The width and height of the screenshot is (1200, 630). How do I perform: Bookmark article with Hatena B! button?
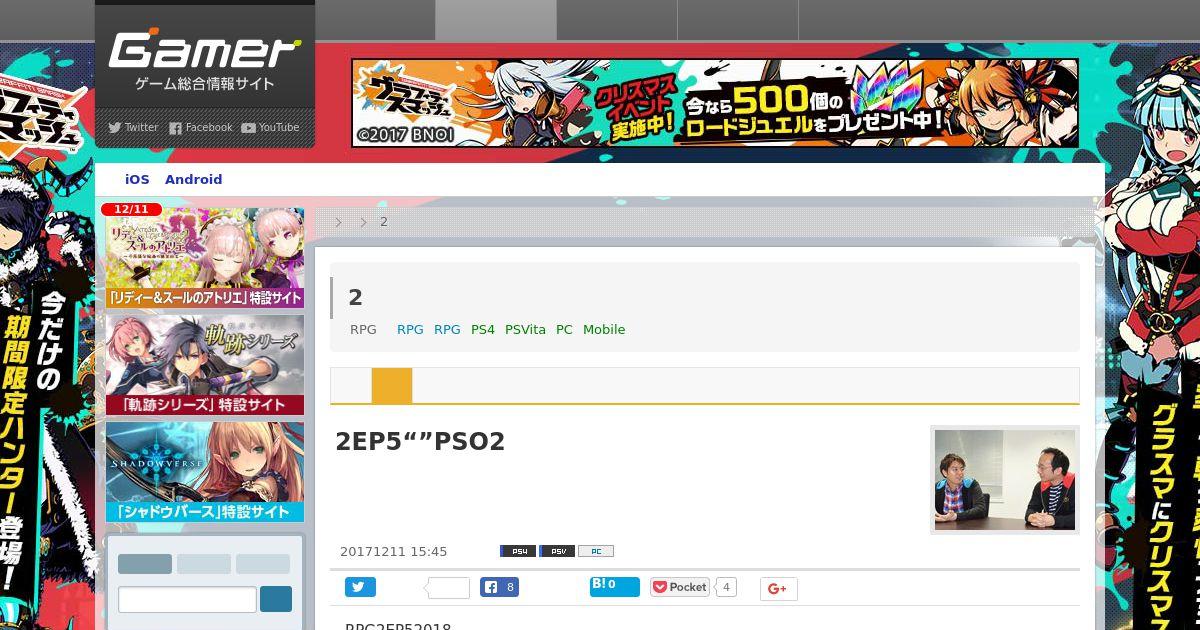point(614,586)
